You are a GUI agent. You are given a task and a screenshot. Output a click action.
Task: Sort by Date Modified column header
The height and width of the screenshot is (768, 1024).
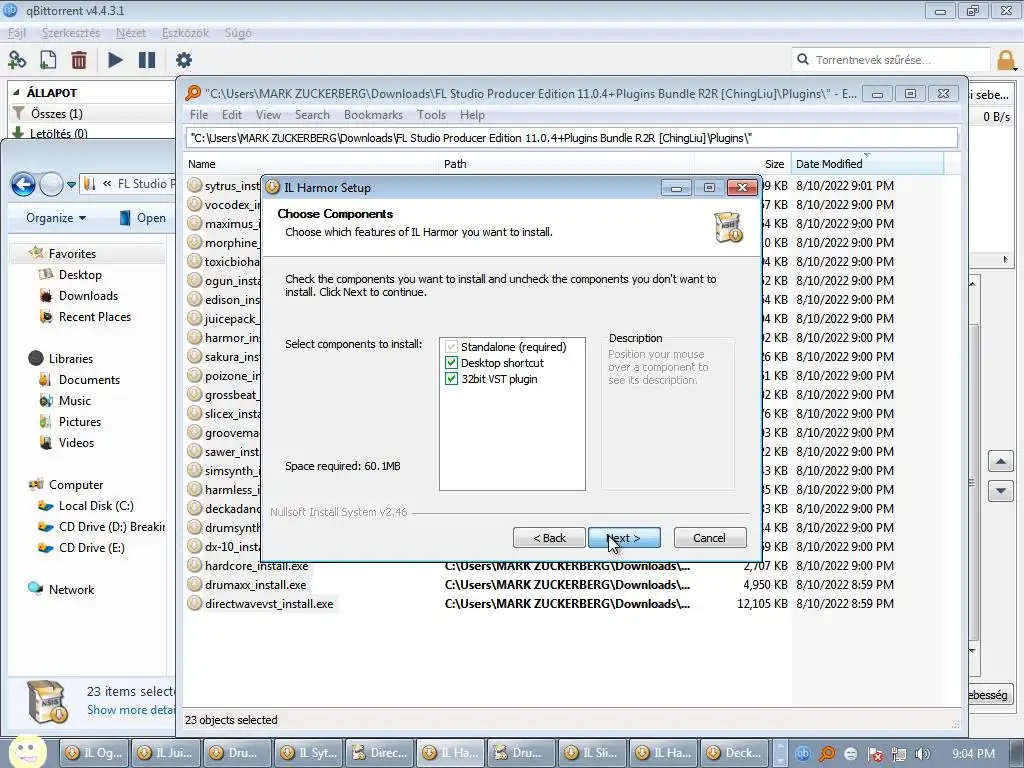867,164
